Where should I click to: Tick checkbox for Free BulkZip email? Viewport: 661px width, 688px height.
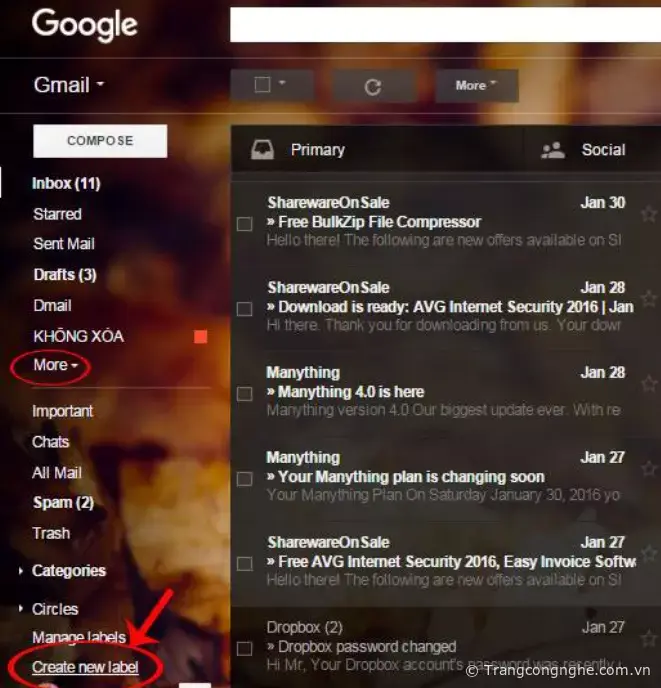click(x=244, y=224)
